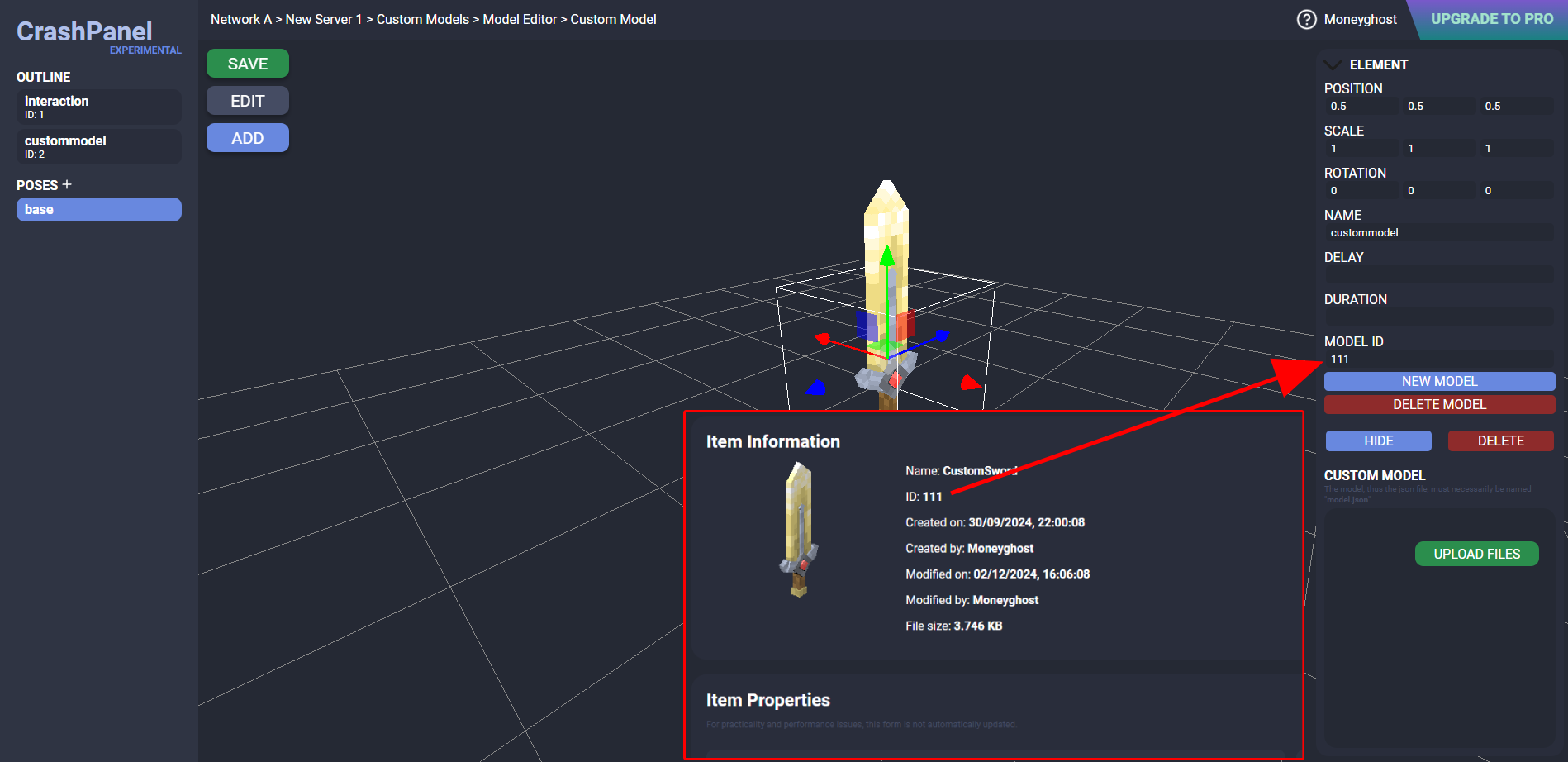Screen dimensions: 1568x762
Task: Click the red X-axis arrow tip
Action: pos(823,339)
